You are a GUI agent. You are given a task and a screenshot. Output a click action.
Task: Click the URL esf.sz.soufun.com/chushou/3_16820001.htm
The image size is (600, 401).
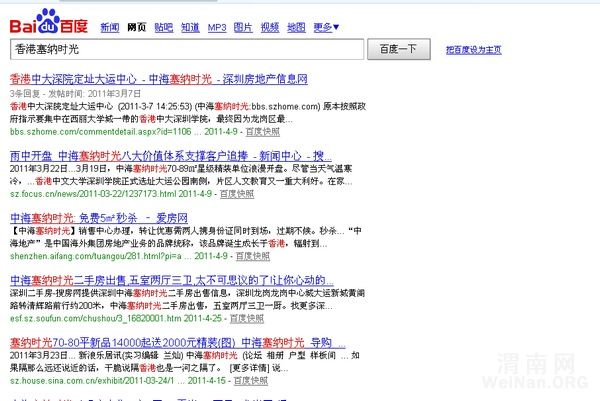pos(95,318)
